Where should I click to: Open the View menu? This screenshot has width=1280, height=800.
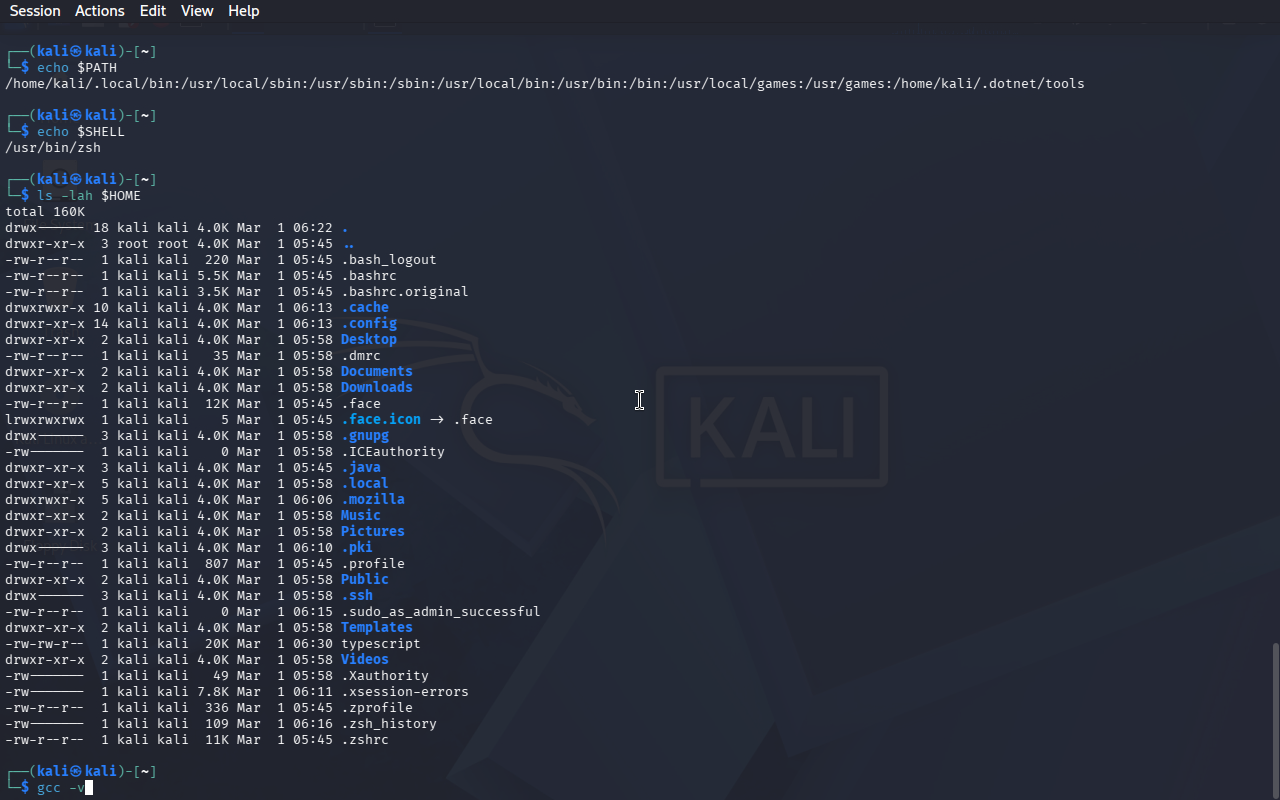197,11
